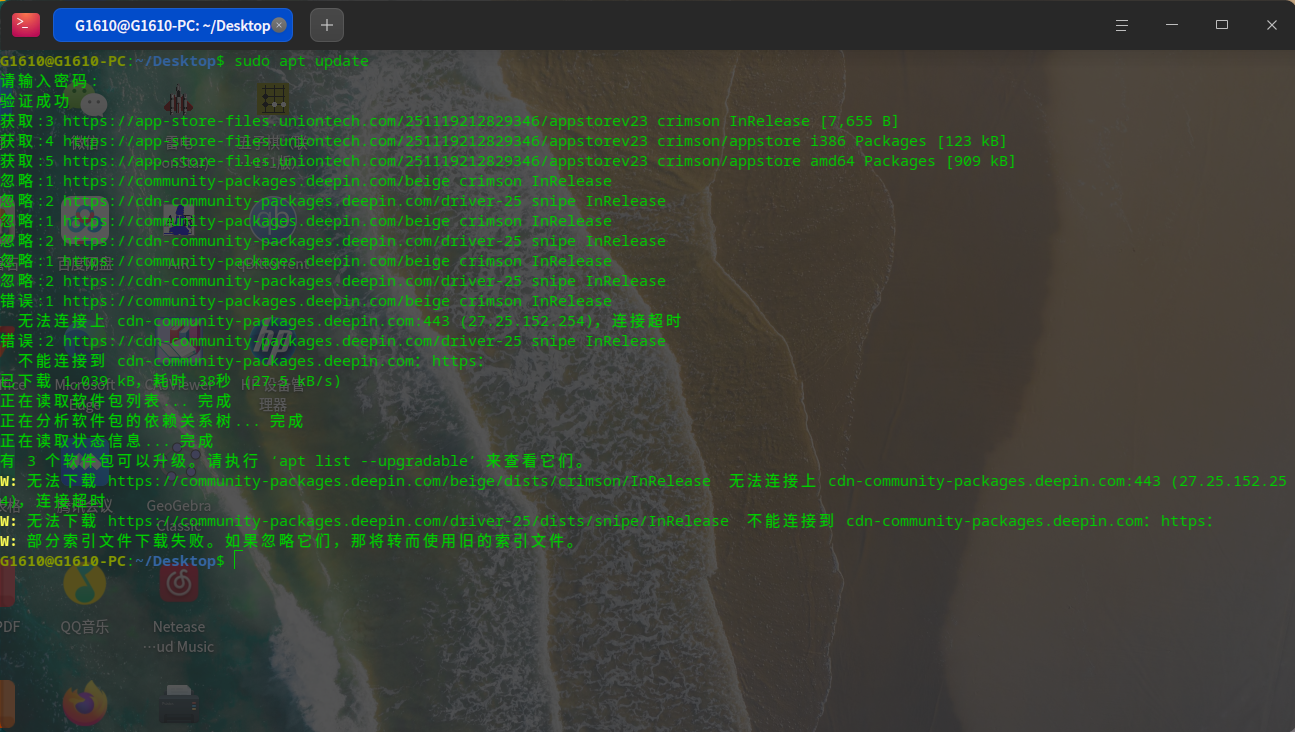Viewport: 1295px width, 732px height.
Task: Click the 'sudo apt update' command text
Action: coord(301,61)
